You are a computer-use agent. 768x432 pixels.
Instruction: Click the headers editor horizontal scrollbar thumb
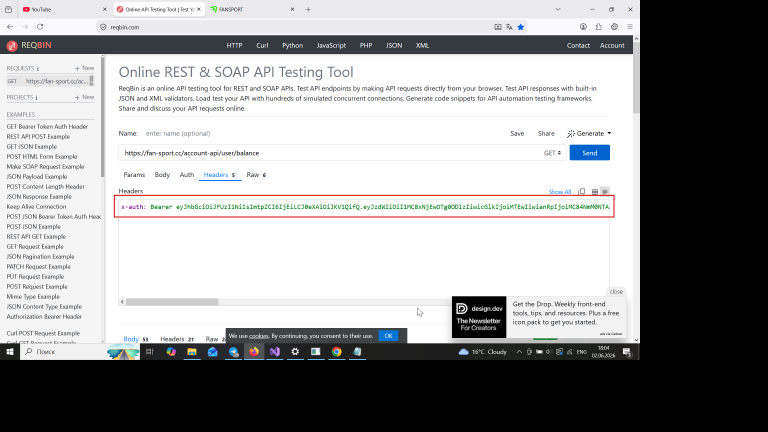(x=172, y=302)
